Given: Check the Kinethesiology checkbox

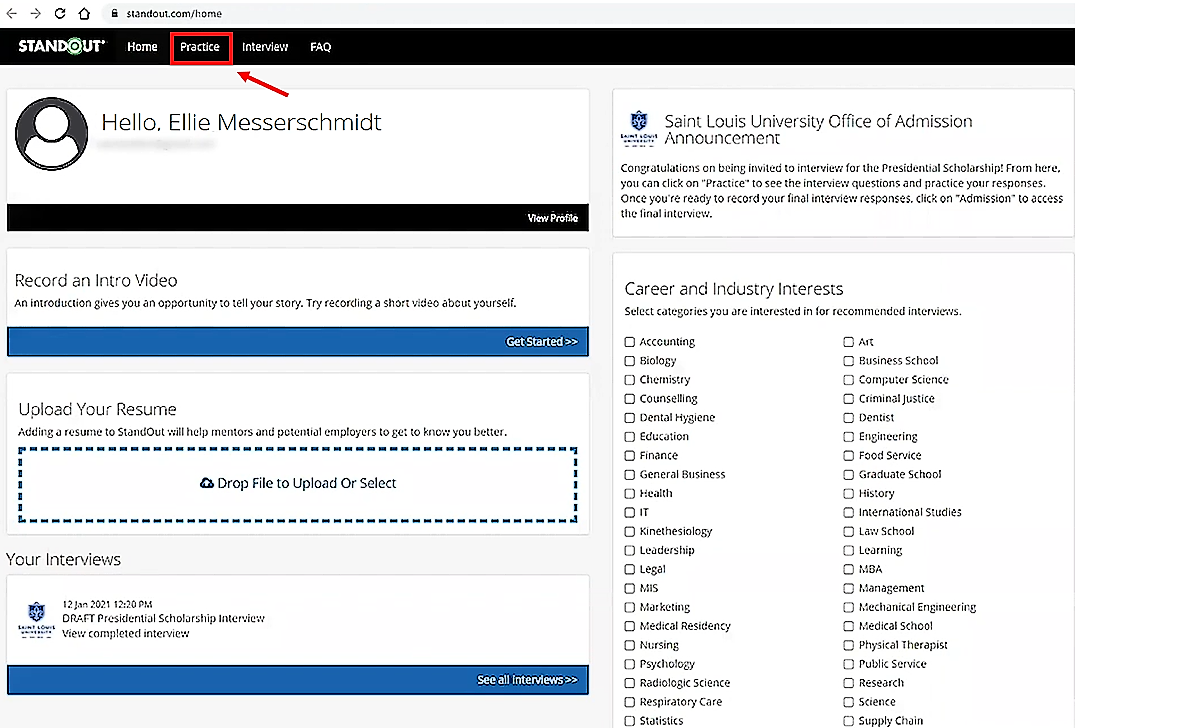Looking at the screenshot, I should click(630, 531).
